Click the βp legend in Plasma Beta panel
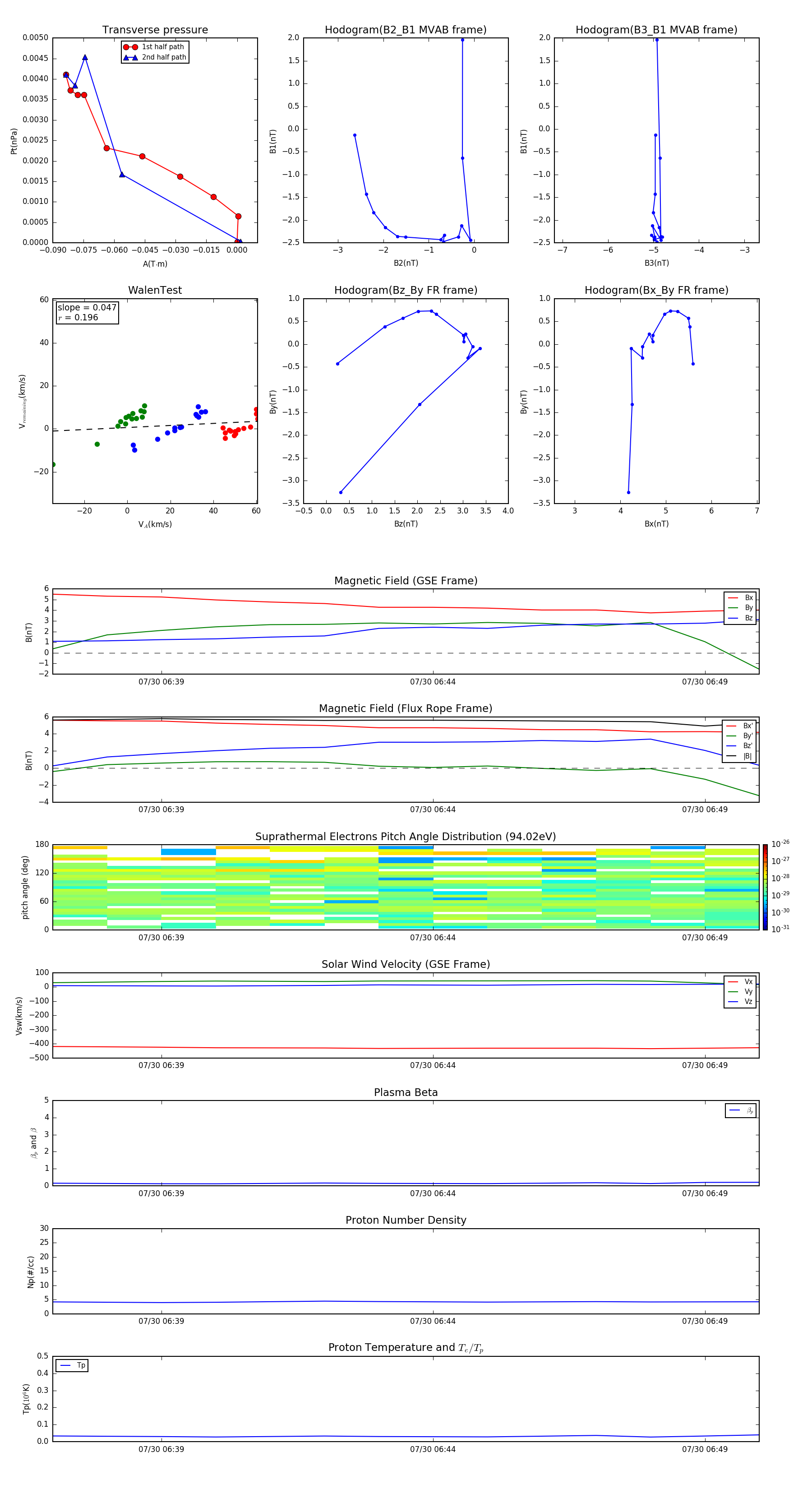This screenshot has width=812, height=1489. (741, 1110)
